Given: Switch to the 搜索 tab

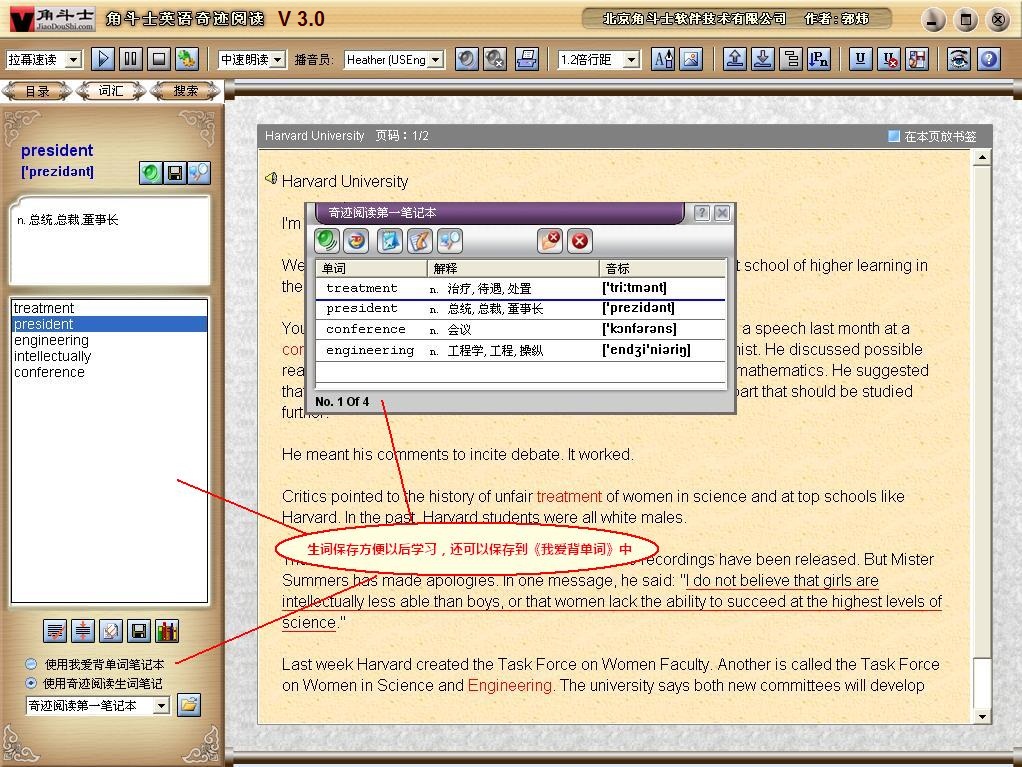Looking at the screenshot, I should [186, 91].
